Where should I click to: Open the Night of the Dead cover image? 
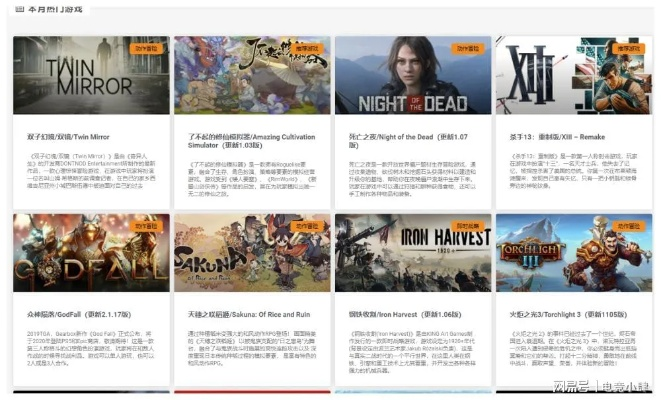point(410,78)
